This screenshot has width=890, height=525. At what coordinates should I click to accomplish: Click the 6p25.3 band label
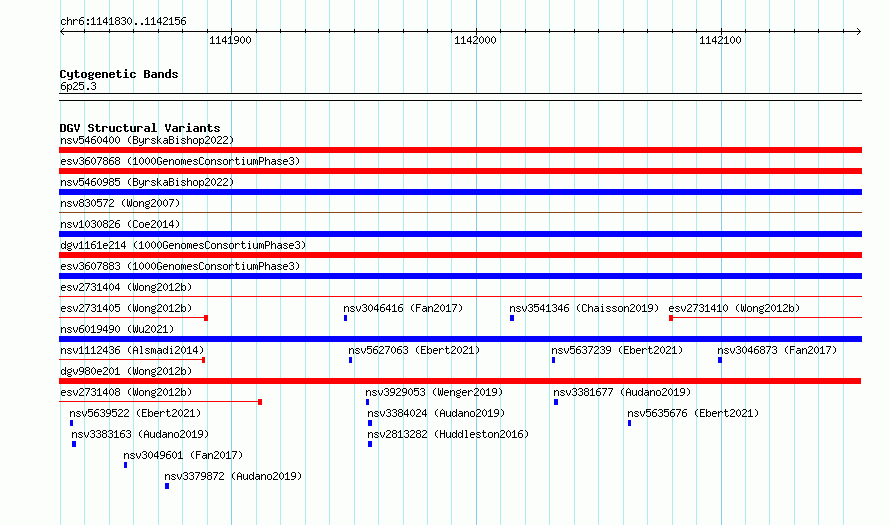(78, 86)
